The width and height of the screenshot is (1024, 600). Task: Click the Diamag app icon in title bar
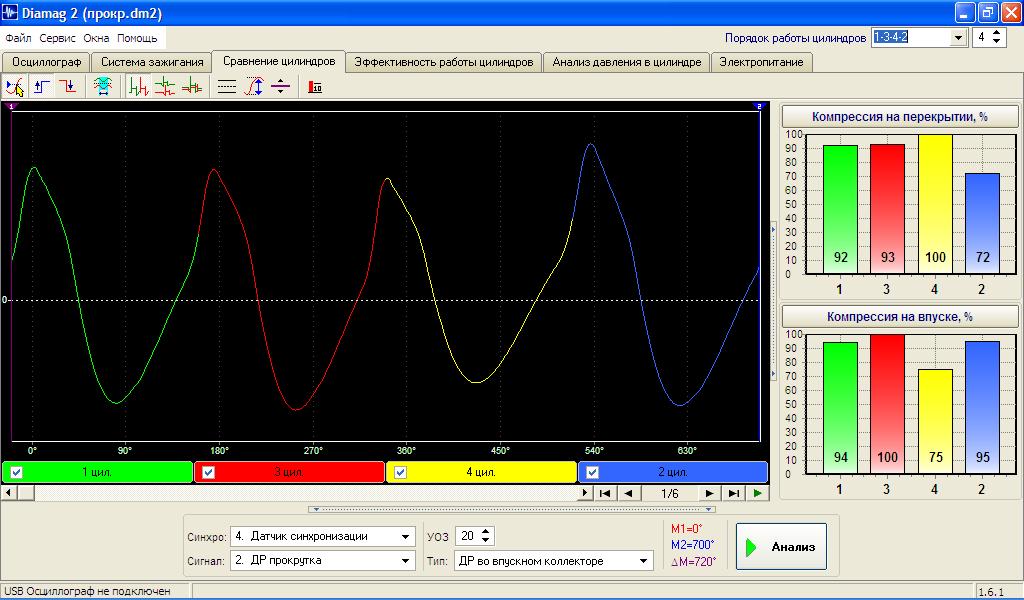(x=10, y=12)
